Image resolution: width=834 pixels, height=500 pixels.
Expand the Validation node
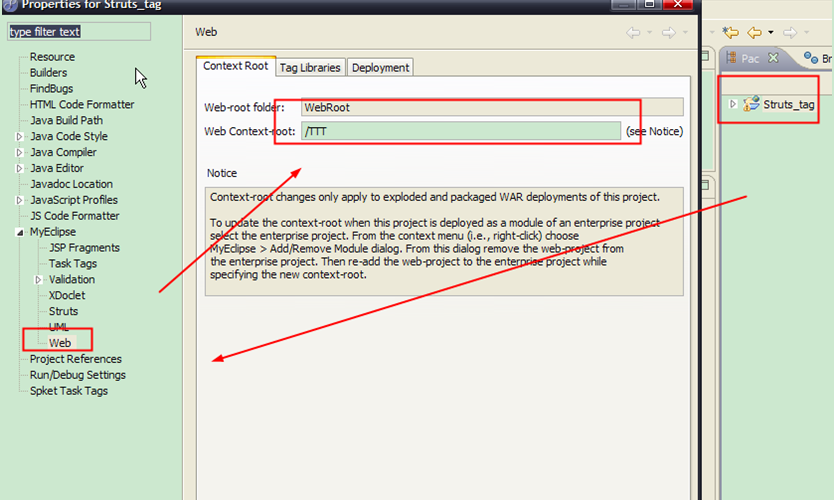[x=38, y=279]
